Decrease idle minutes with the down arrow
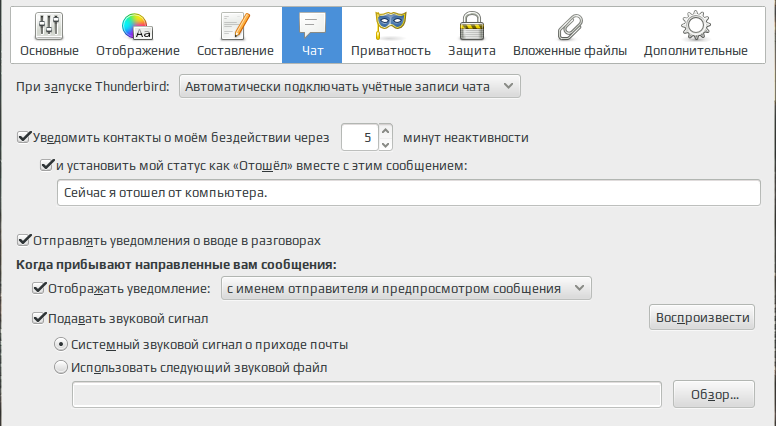776x426 pixels. point(386,144)
